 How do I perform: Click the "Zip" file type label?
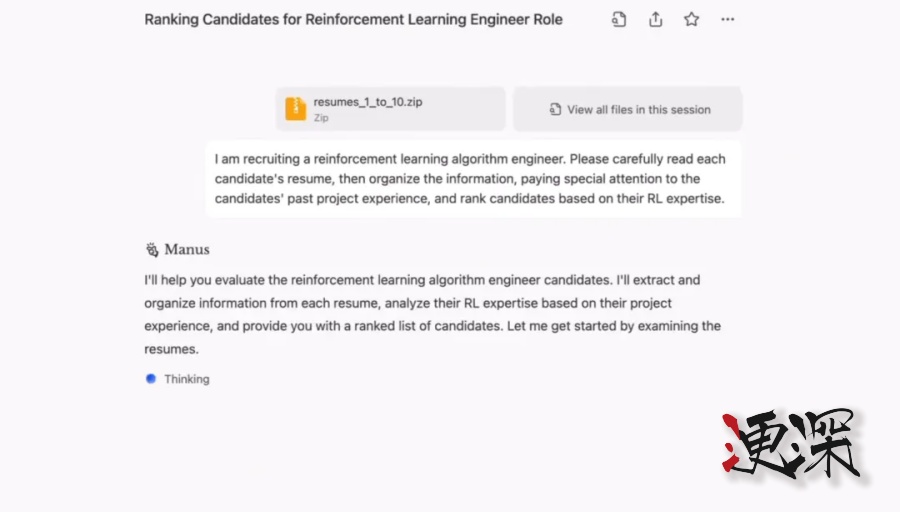point(321,118)
